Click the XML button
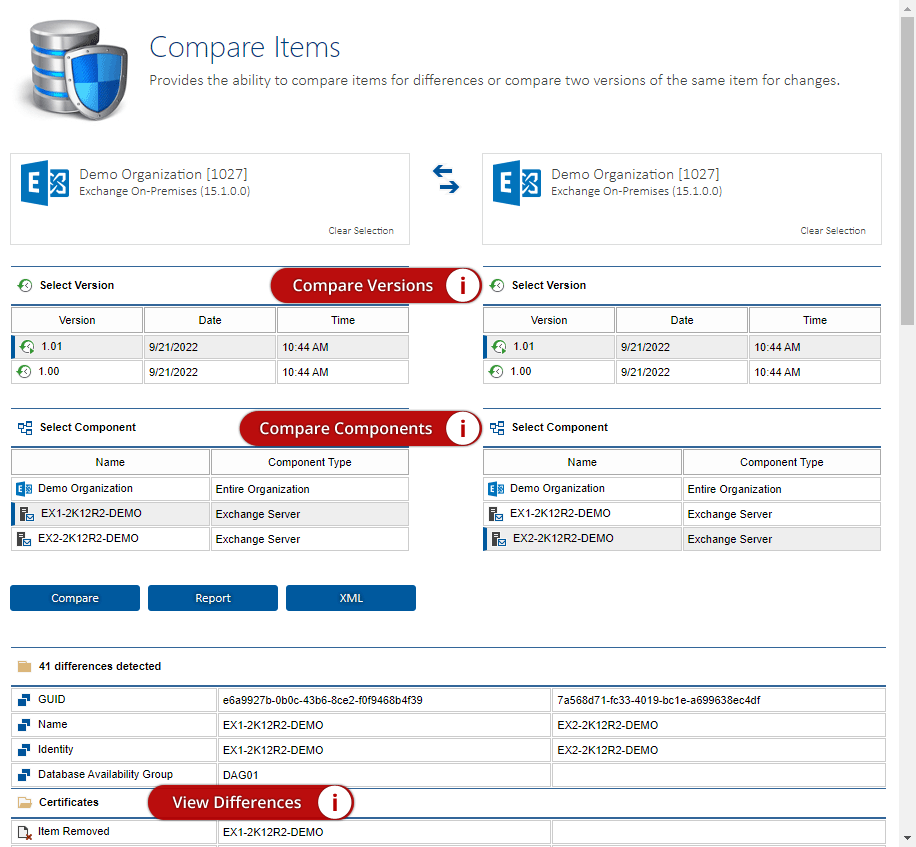916x847 pixels. [351, 598]
